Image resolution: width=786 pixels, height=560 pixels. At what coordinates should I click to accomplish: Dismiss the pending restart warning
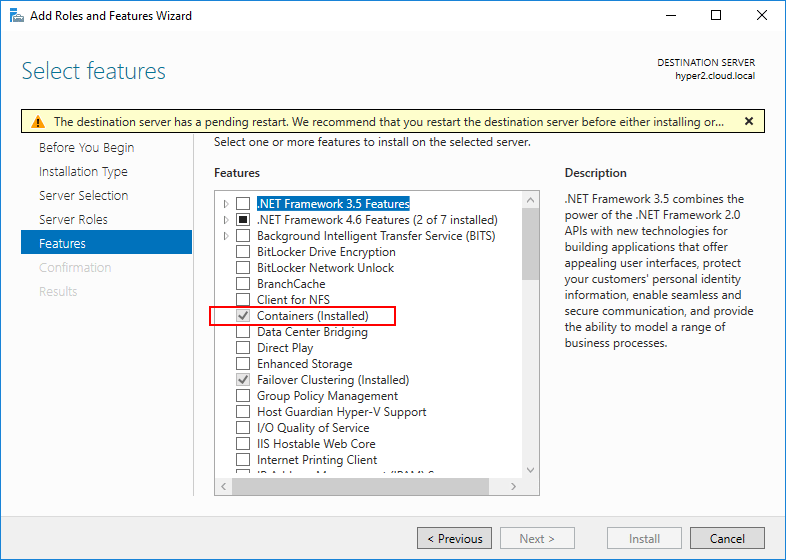[x=748, y=121]
